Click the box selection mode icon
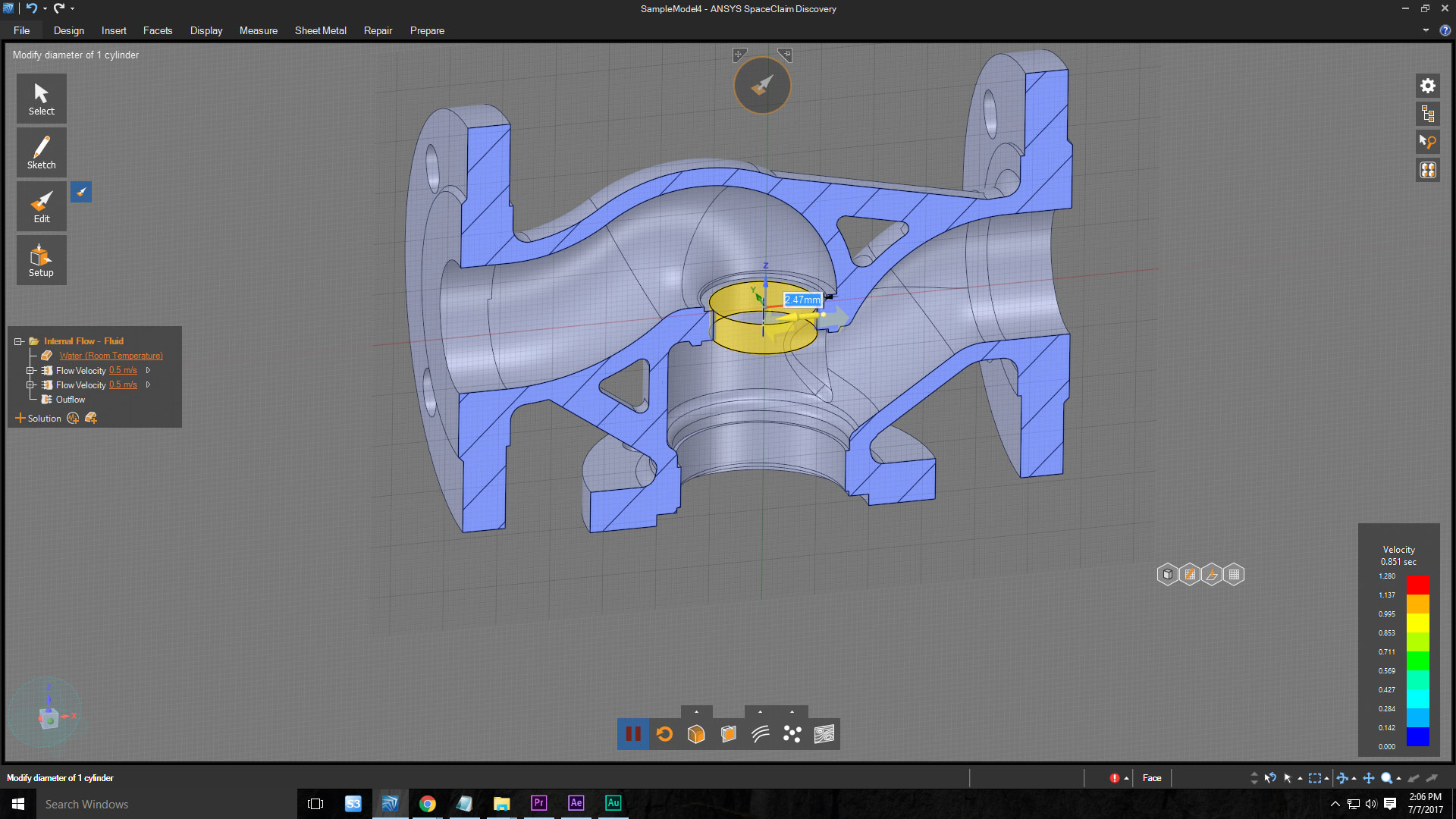The height and width of the screenshot is (819, 1456). (x=1315, y=777)
